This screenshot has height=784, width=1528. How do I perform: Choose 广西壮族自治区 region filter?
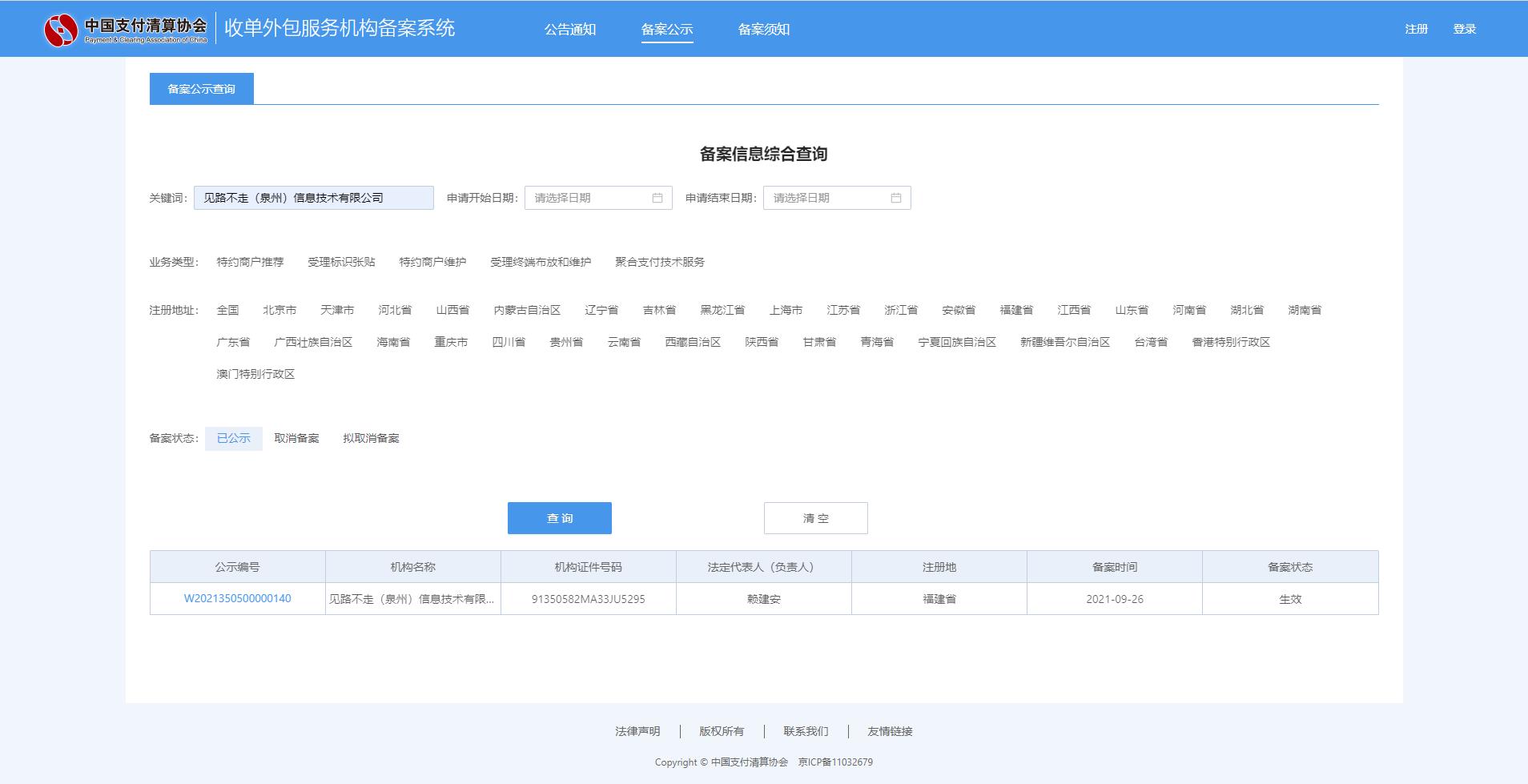coord(313,342)
